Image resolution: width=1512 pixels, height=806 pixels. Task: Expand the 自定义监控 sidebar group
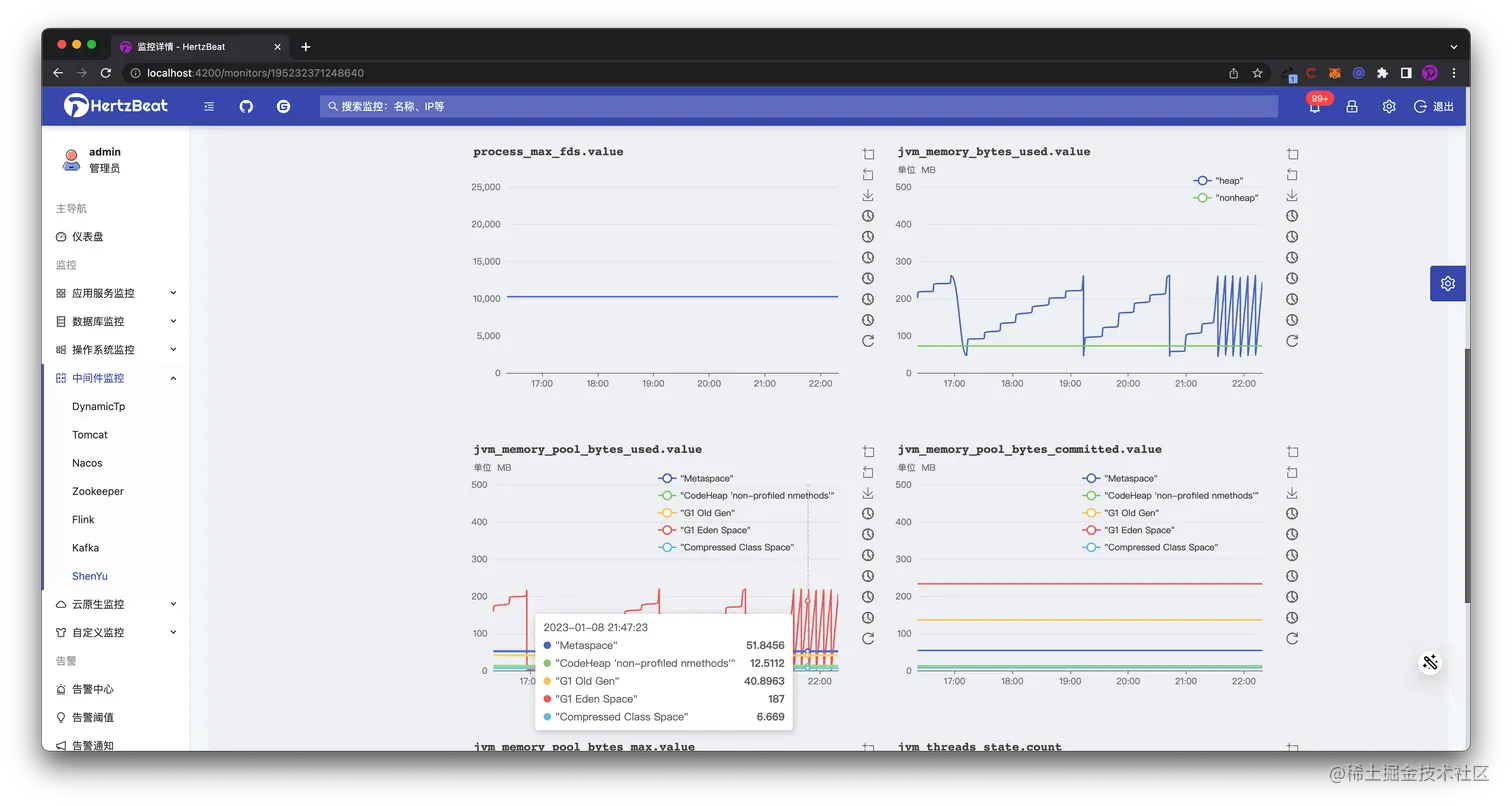click(116, 632)
